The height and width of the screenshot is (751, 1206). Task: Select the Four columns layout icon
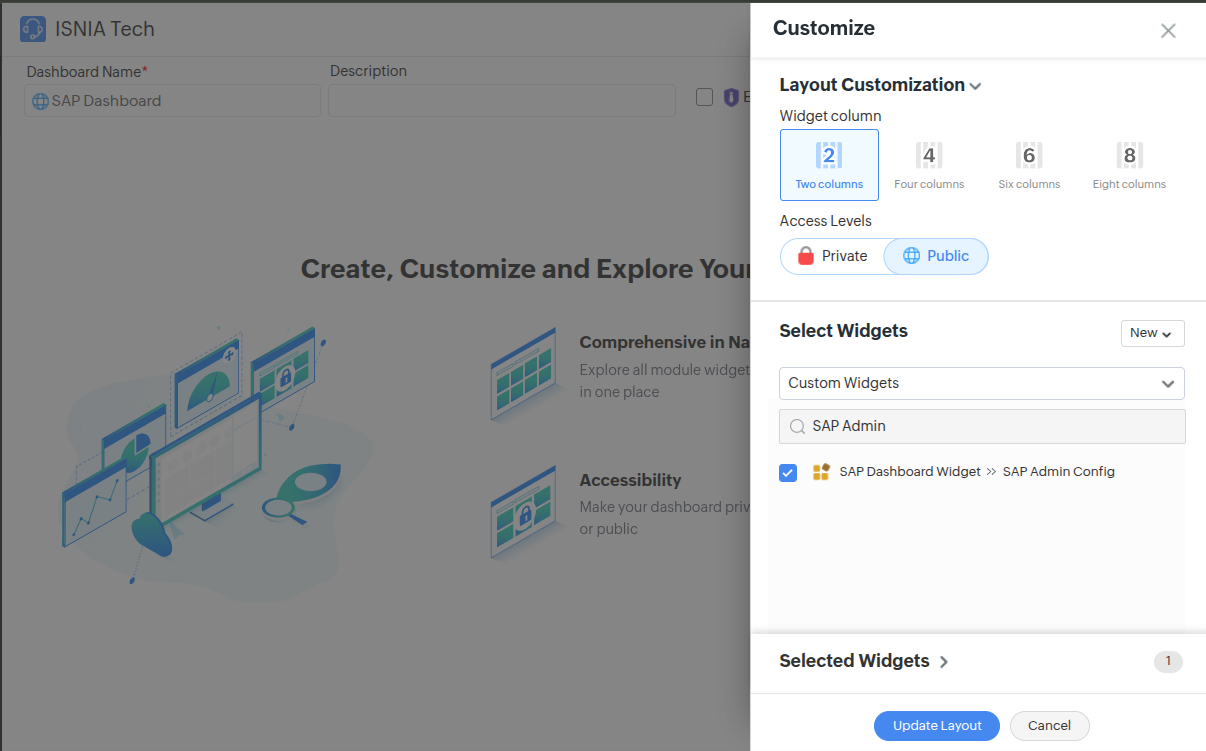coord(928,155)
